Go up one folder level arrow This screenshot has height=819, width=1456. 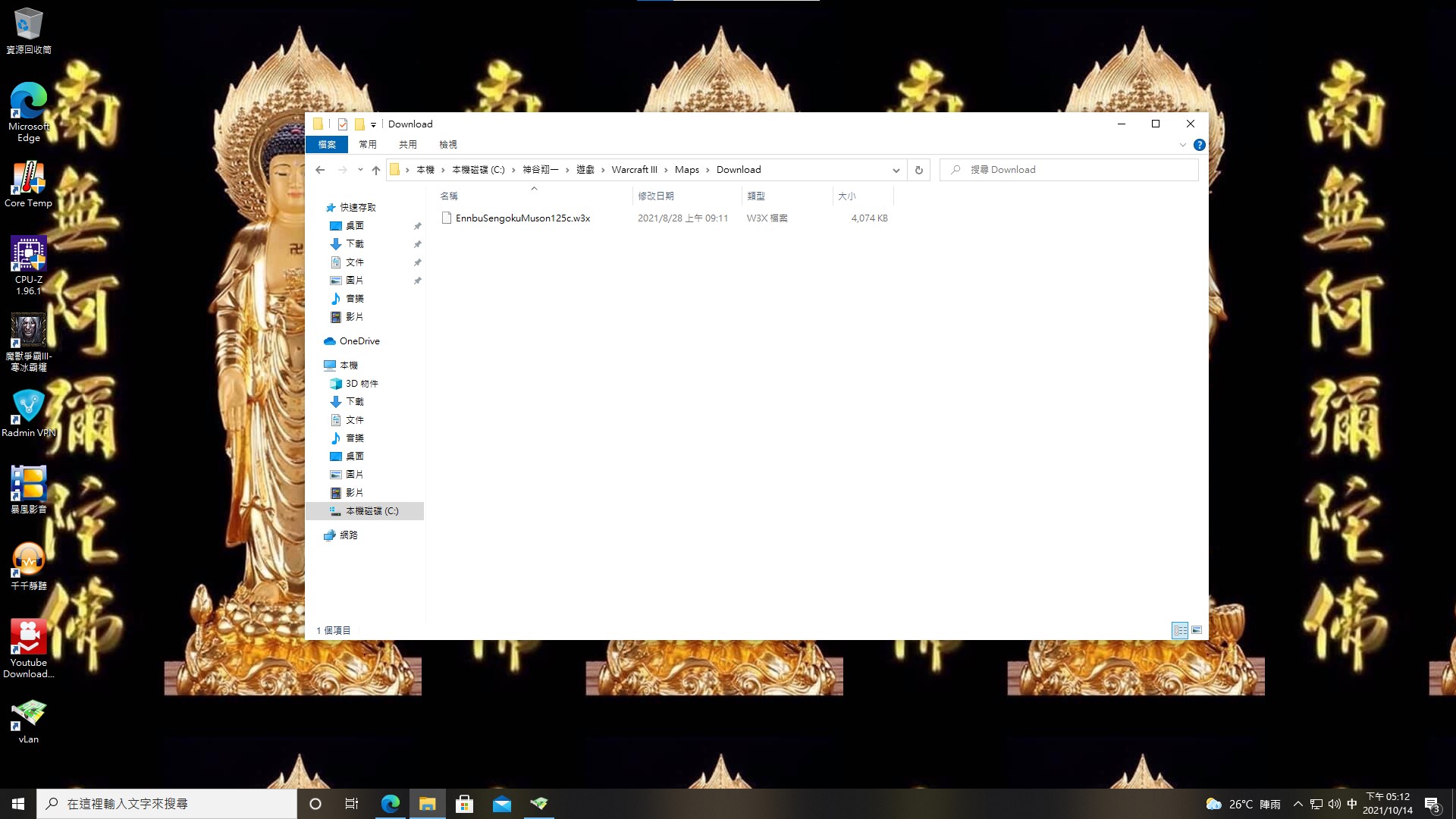(376, 170)
